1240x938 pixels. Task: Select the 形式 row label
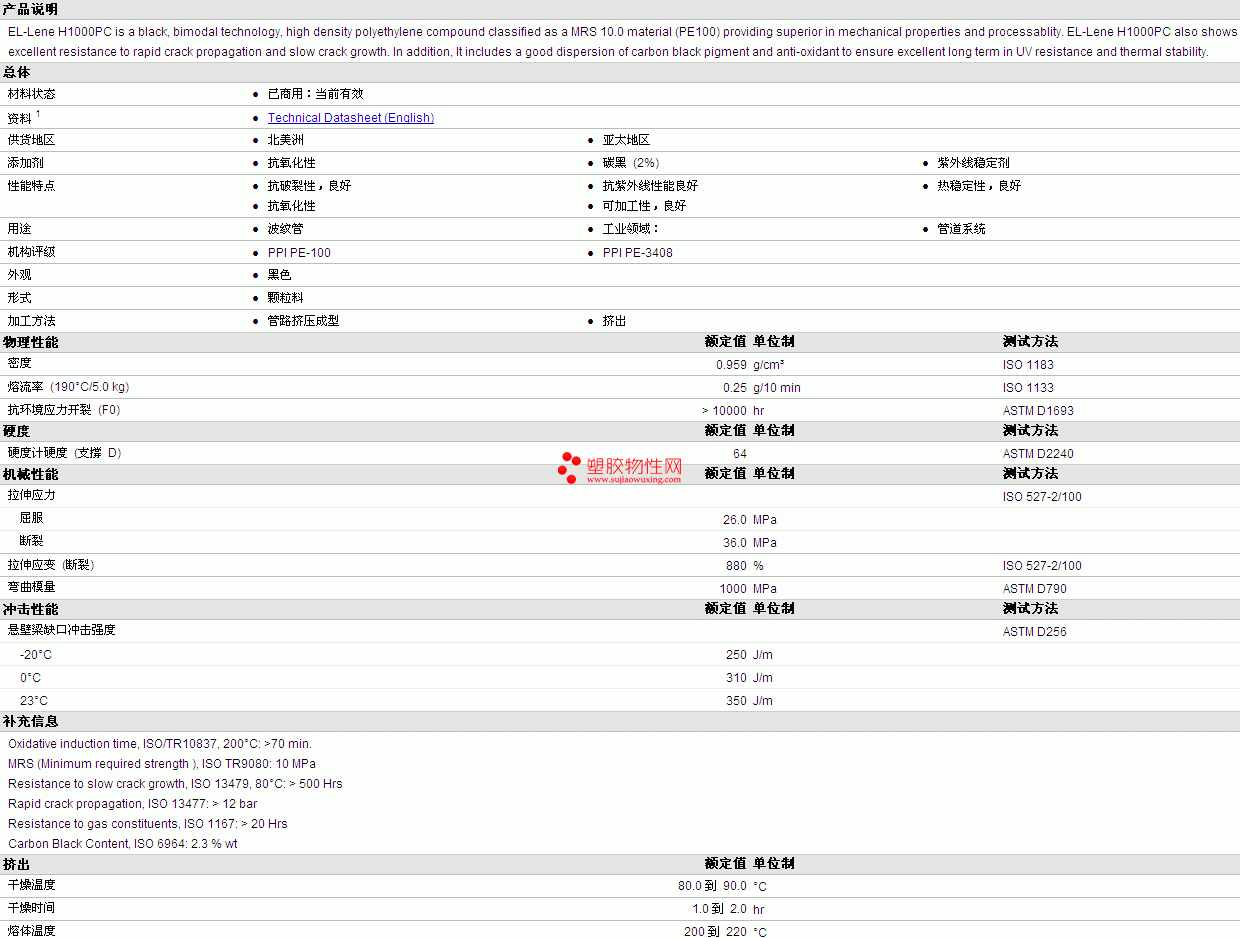click(20, 298)
